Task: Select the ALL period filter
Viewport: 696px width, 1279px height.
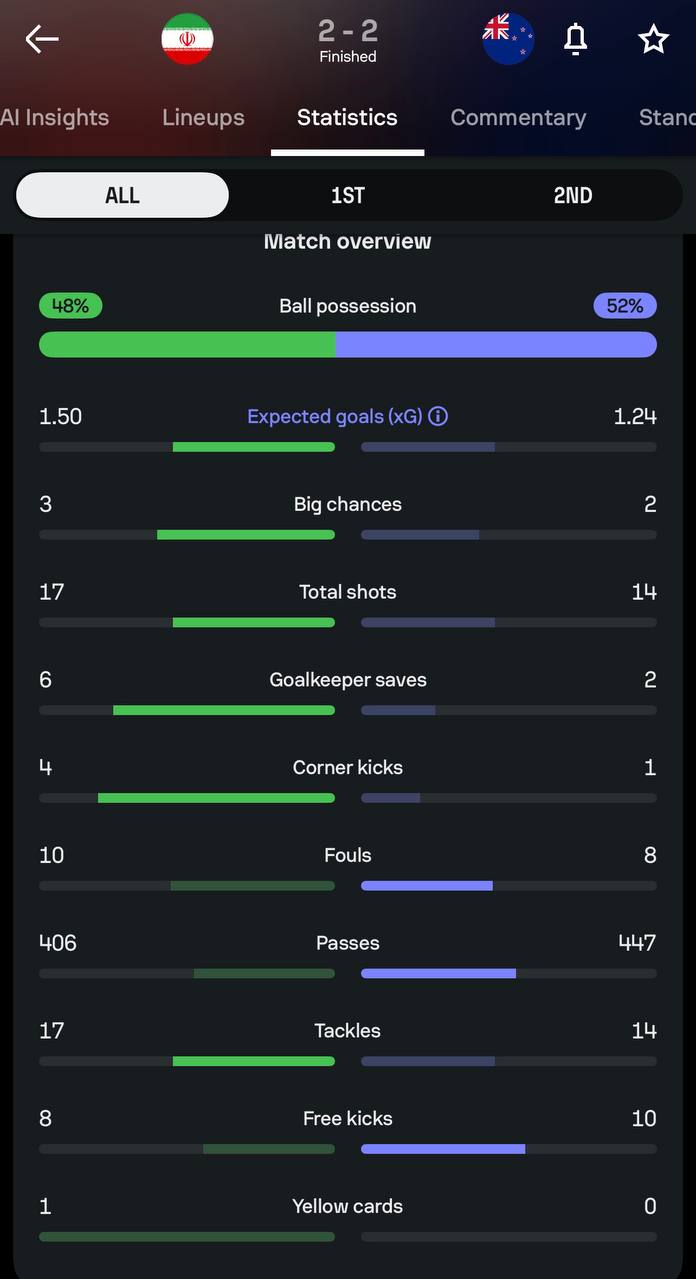Action: point(122,195)
